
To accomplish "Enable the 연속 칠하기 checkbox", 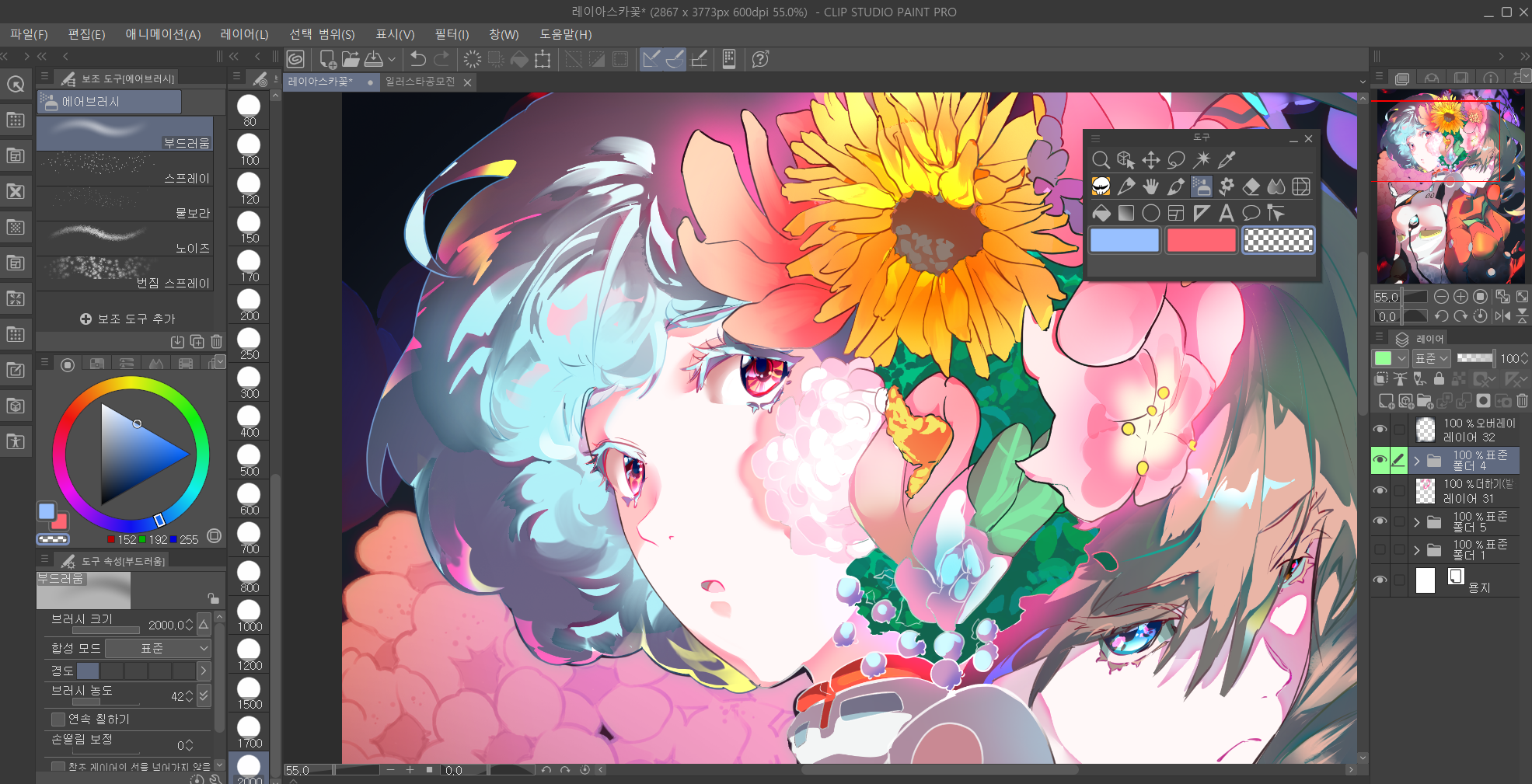I will coord(58,720).
